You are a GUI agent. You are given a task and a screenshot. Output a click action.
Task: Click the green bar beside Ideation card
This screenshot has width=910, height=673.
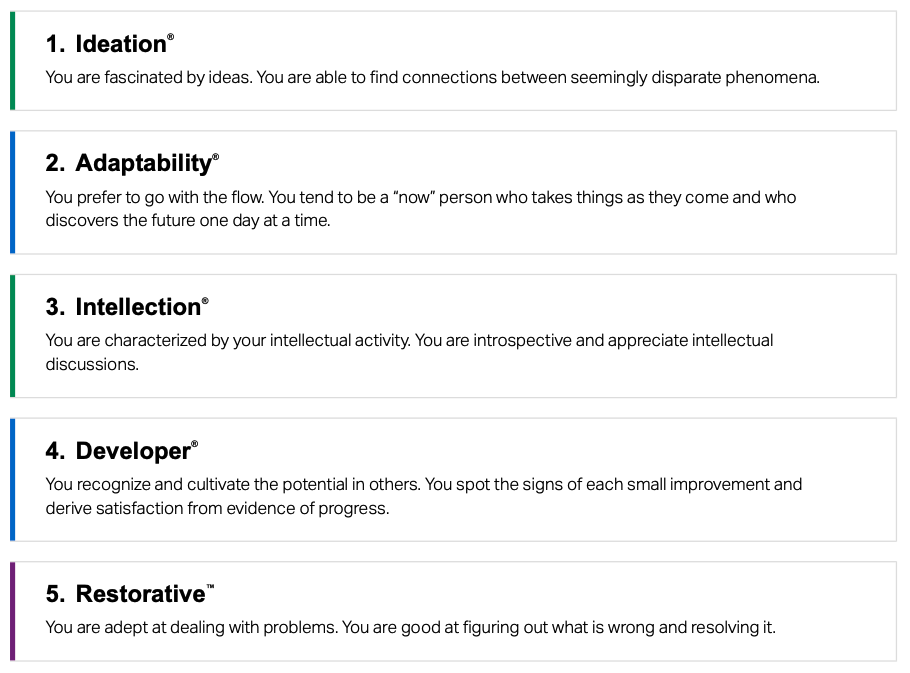tap(12, 61)
